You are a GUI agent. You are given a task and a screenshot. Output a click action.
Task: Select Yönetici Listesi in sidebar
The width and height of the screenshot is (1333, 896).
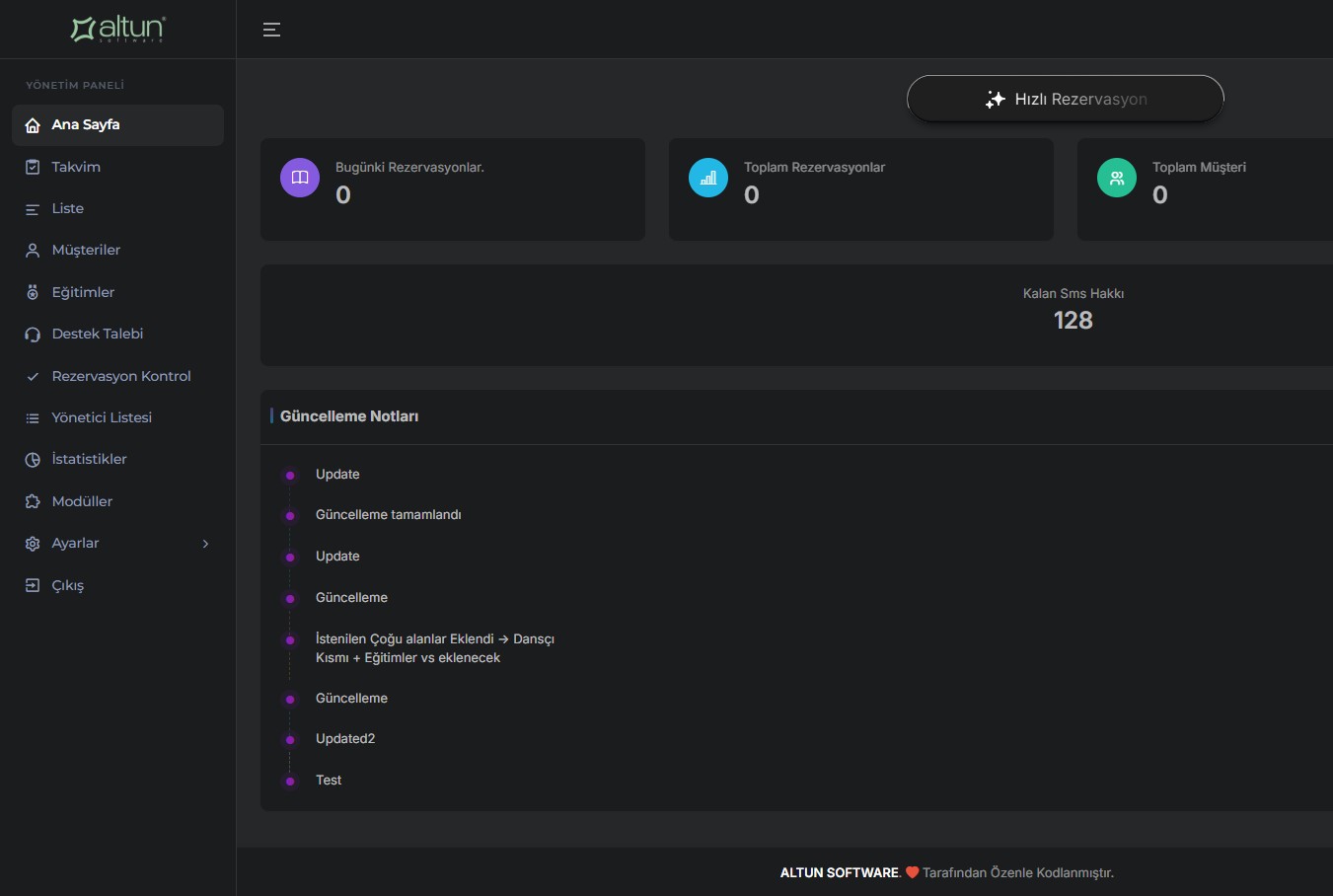coord(102,417)
